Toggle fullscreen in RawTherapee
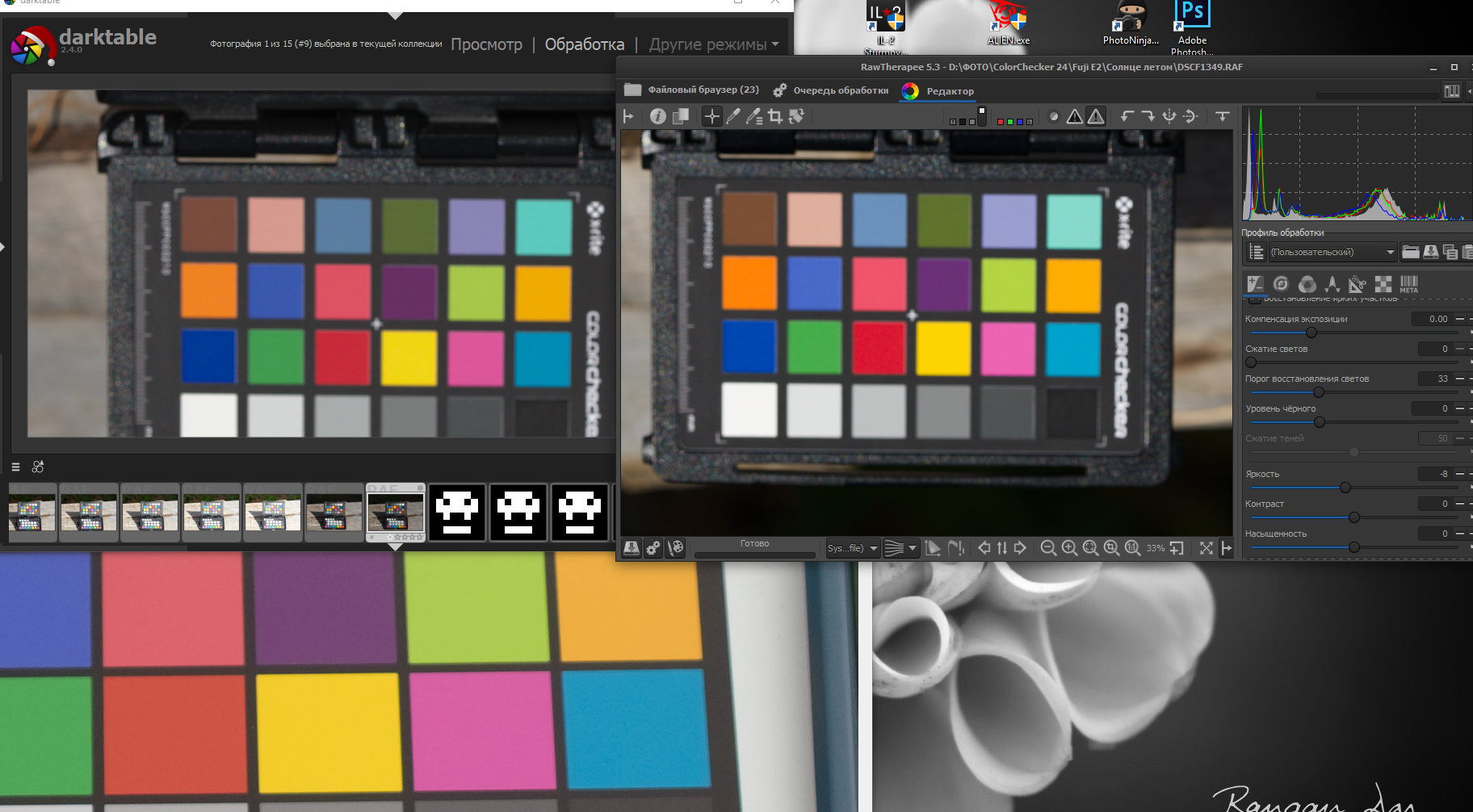 [1207, 548]
